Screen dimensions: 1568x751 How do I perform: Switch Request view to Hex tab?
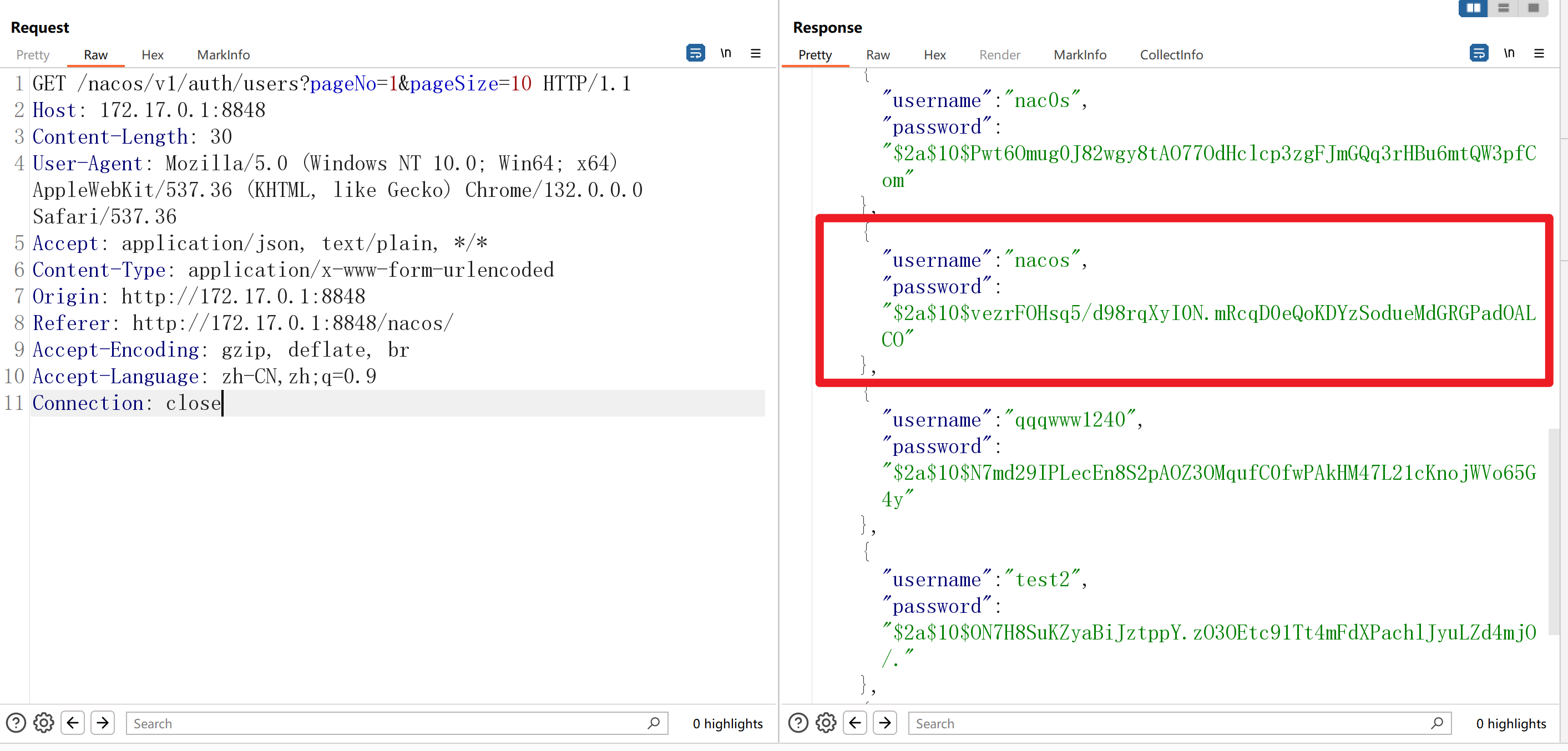click(x=152, y=55)
